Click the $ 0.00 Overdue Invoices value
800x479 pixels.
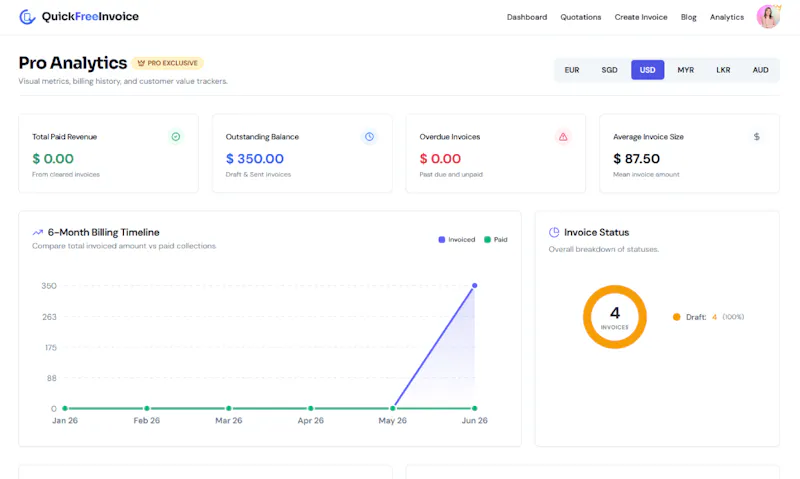[x=440, y=159]
